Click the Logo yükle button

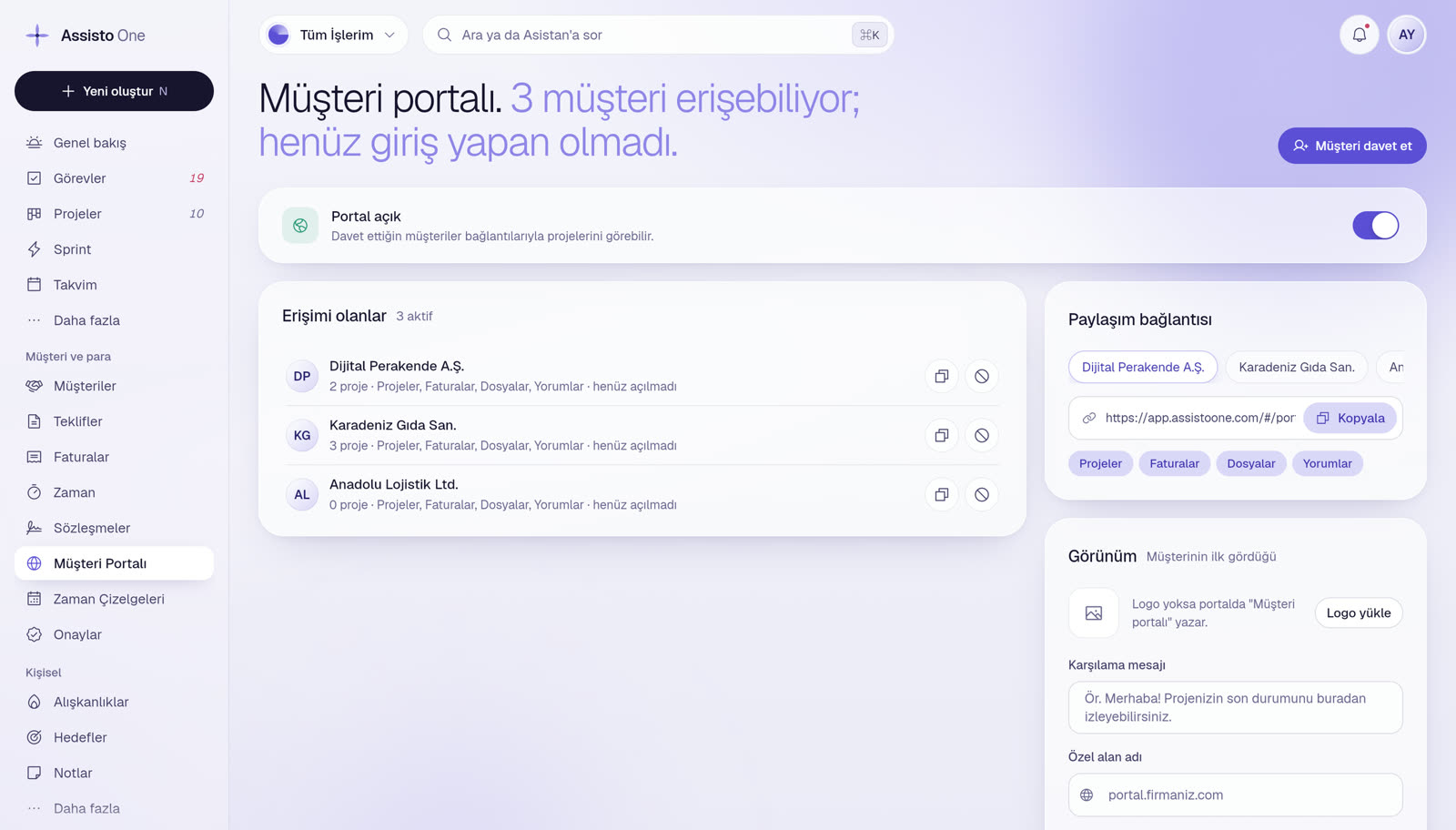coord(1358,613)
